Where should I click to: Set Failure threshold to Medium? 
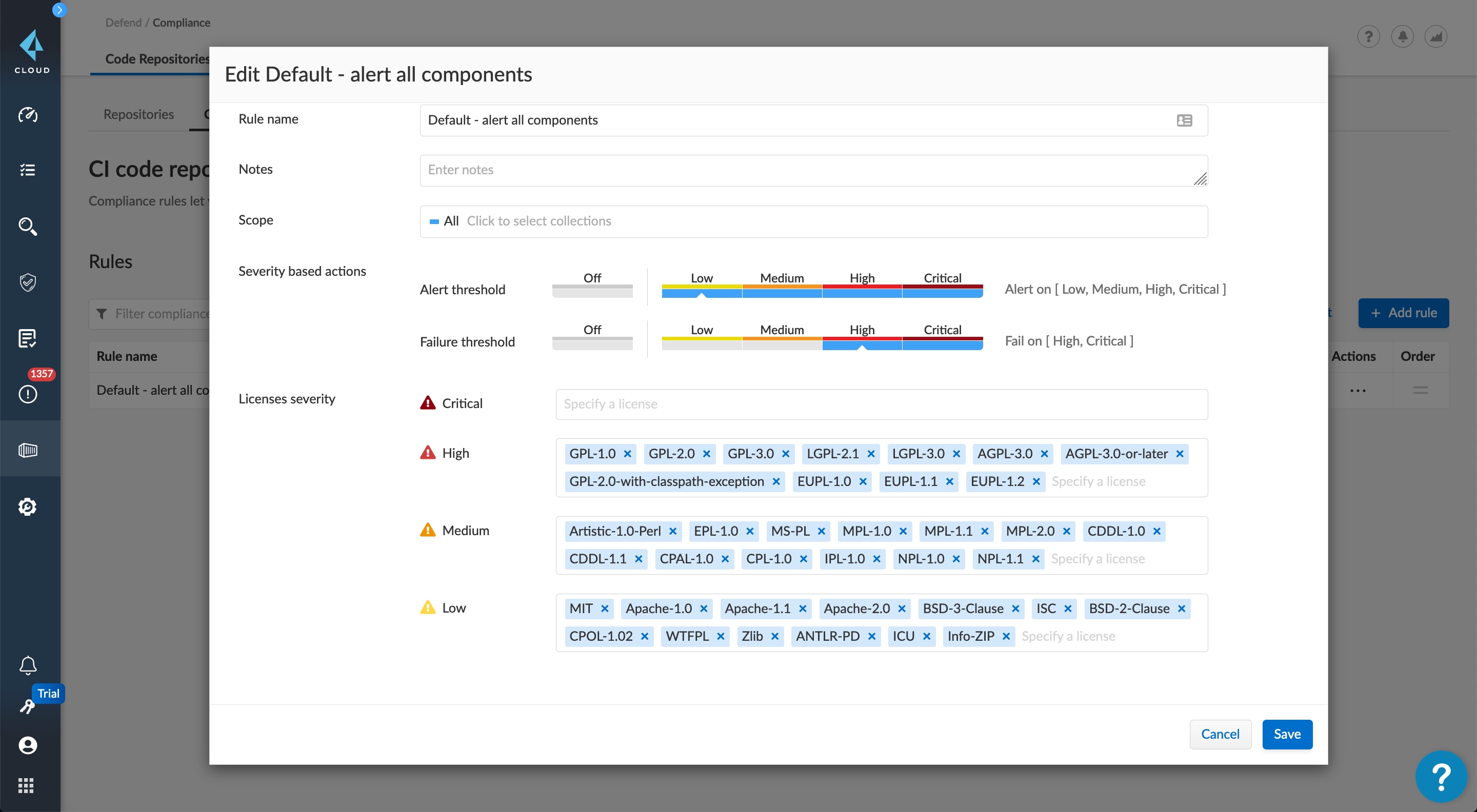pos(782,343)
